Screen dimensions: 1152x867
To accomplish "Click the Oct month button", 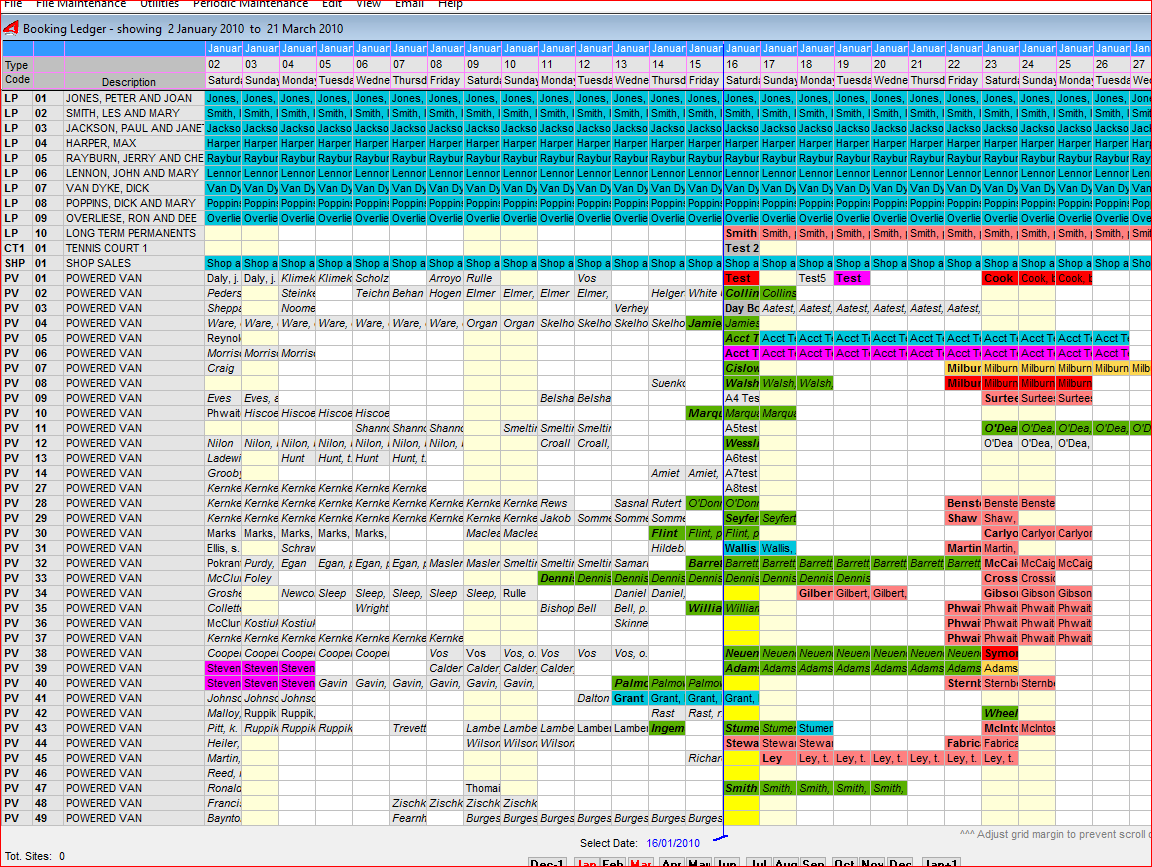I will click(x=845, y=861).
